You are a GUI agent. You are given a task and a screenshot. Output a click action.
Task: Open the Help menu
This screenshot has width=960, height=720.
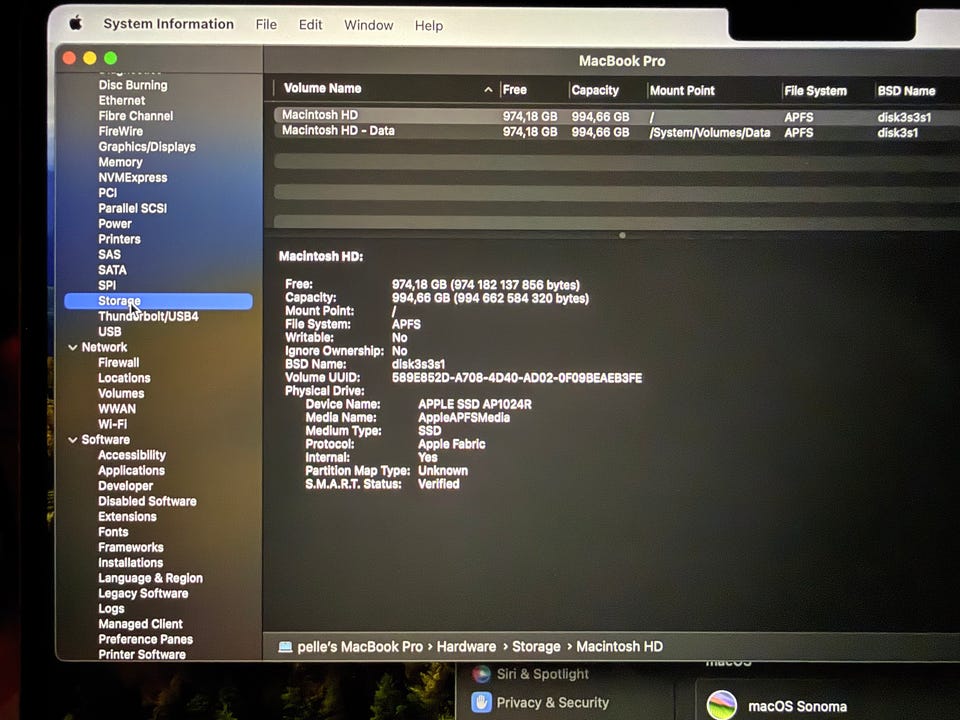[x=429, y=26]
